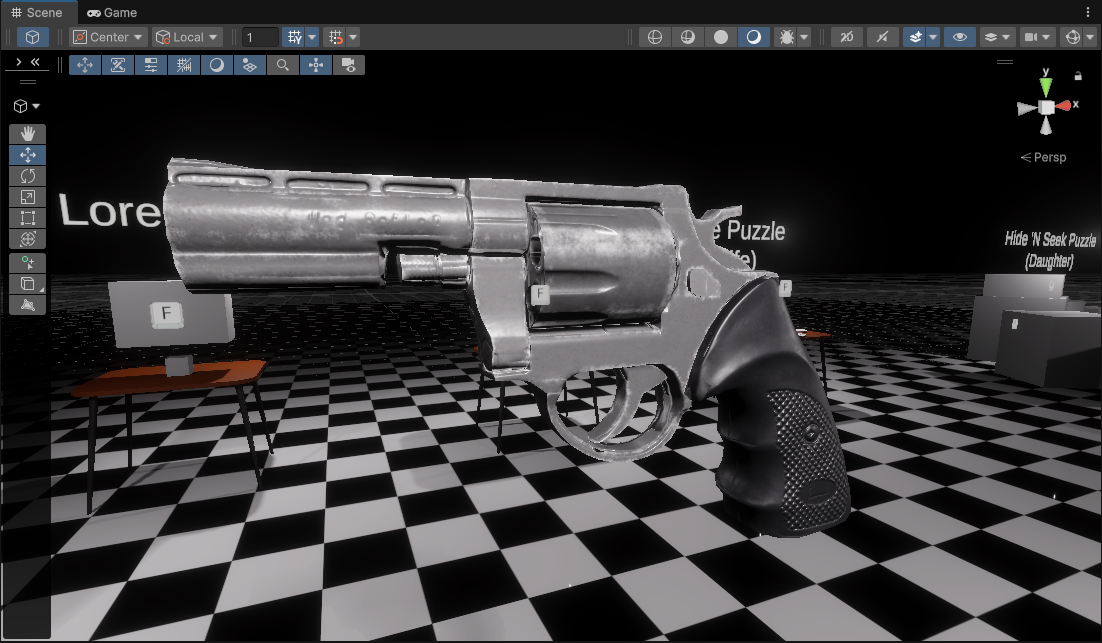Click the red X axis cone on gizmo
Screen dimensions: 1102x643
pos(1063,106)
